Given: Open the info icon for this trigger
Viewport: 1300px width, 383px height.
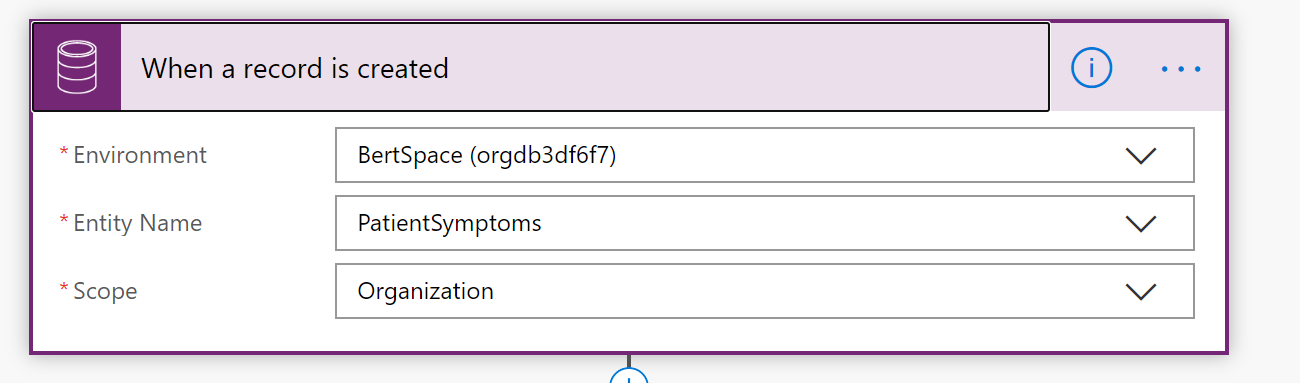Looking at the screenshot, I should 1092,68.
